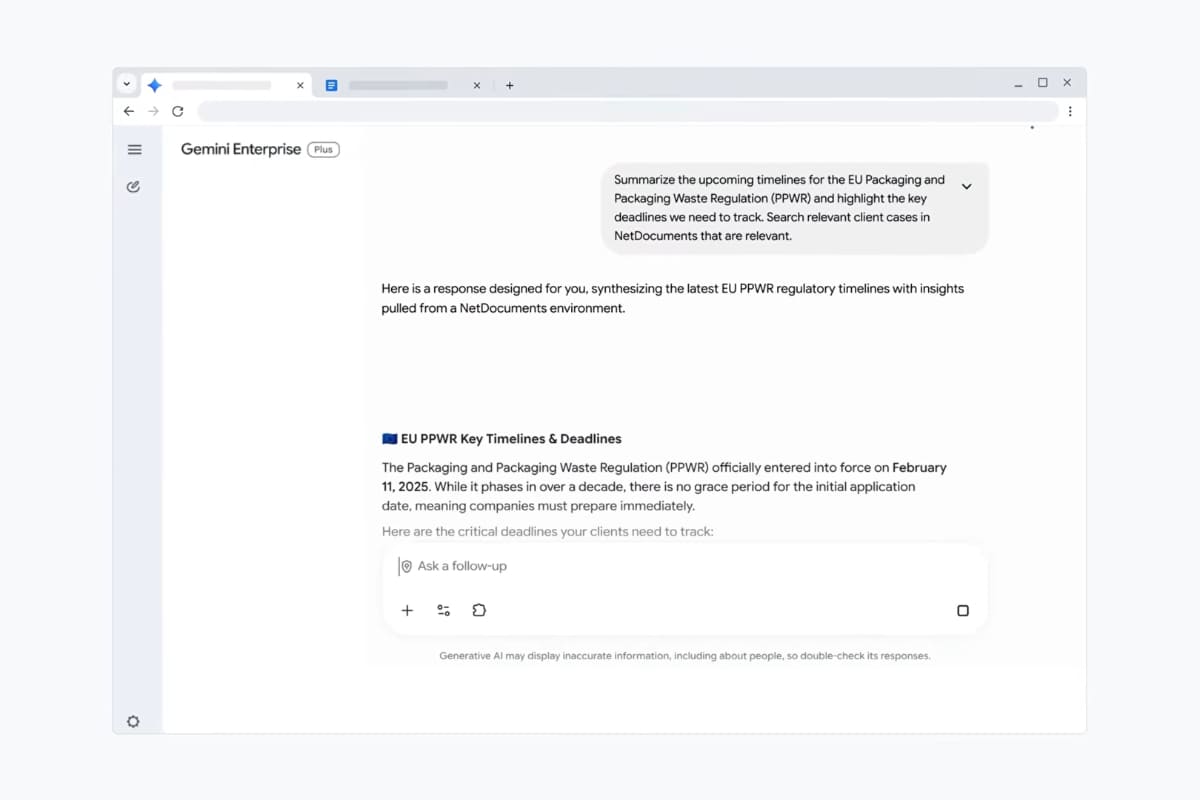Go back in the browser

click(x=129, y=111)
